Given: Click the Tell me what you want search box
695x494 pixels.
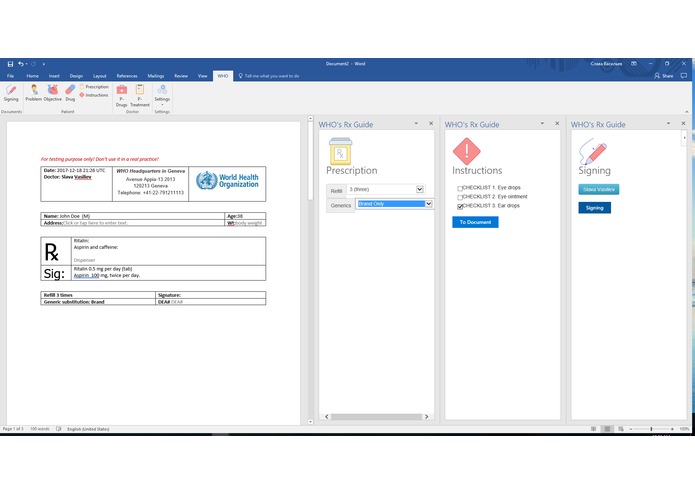Looking at the screenshot, I should pos(269,76).
